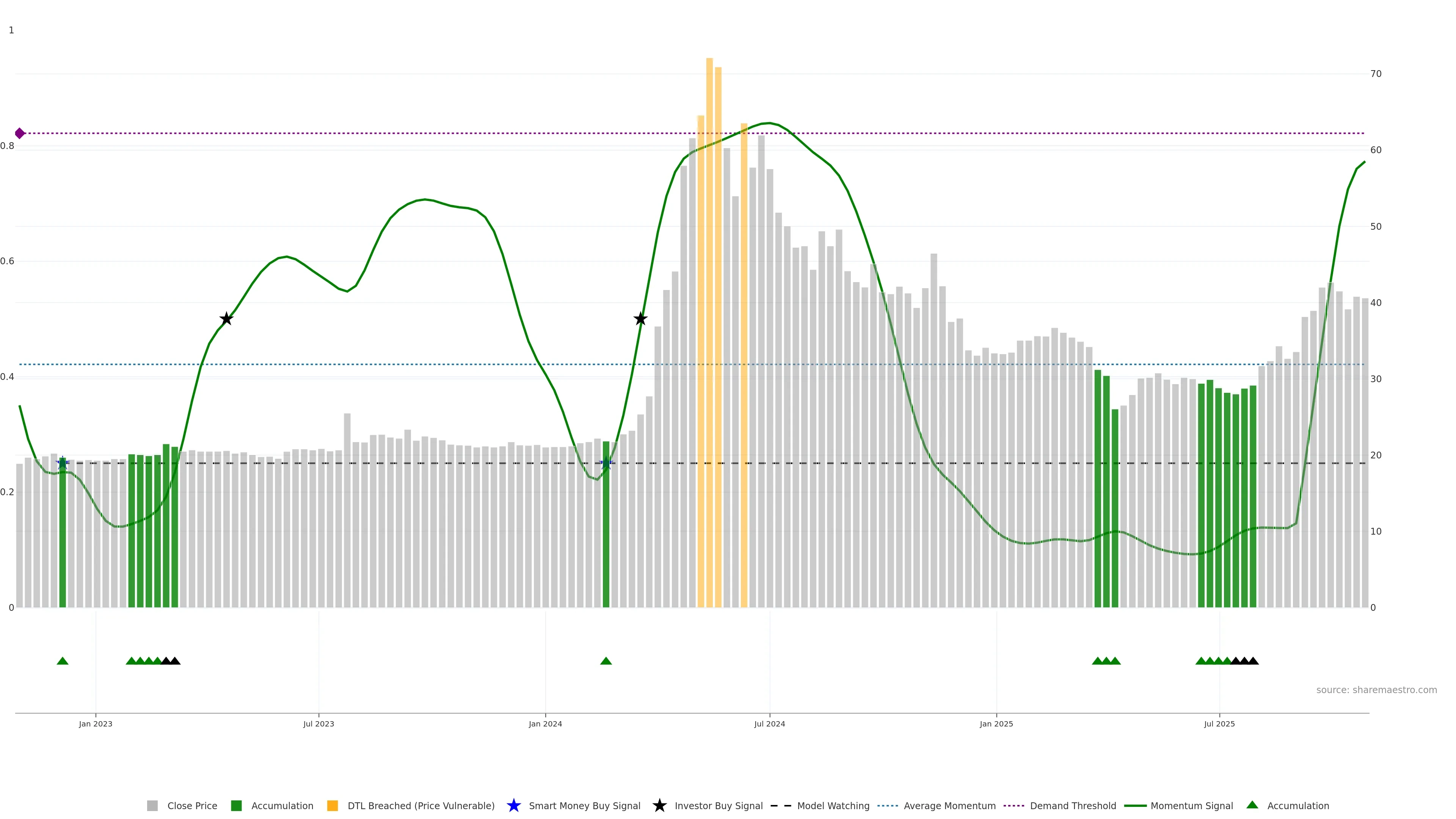Click the green triangle Accumulation legend icon
1456x819 pixels.
[x=1252, y=805]
